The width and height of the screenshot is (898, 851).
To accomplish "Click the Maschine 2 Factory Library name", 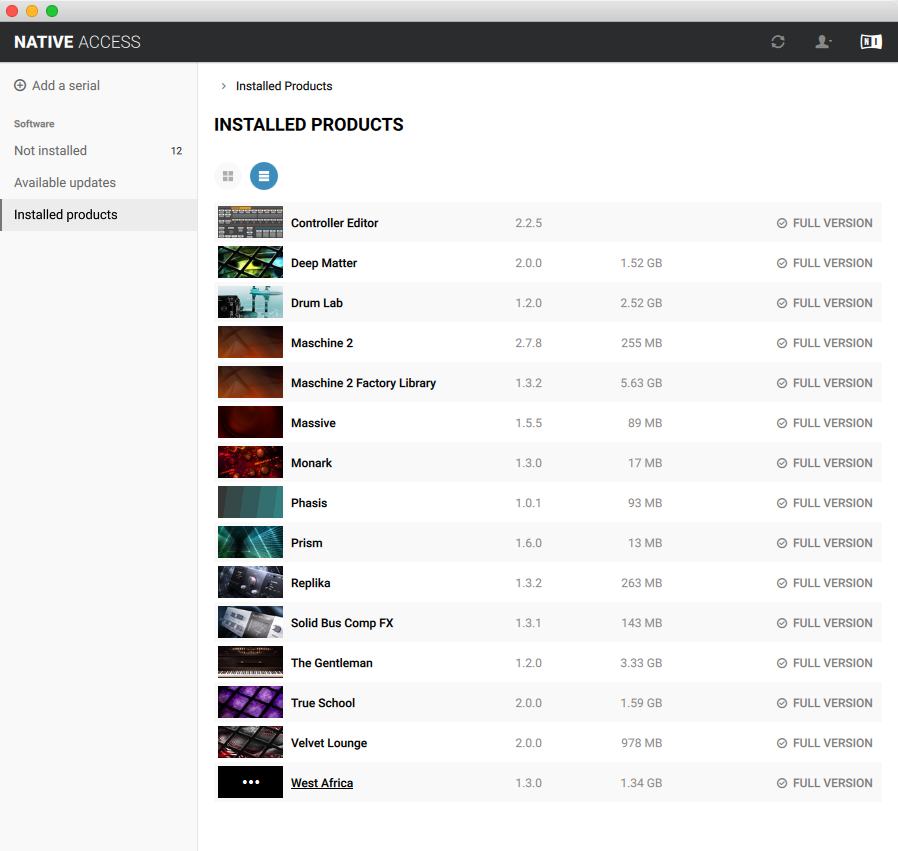I will [364, 383].
